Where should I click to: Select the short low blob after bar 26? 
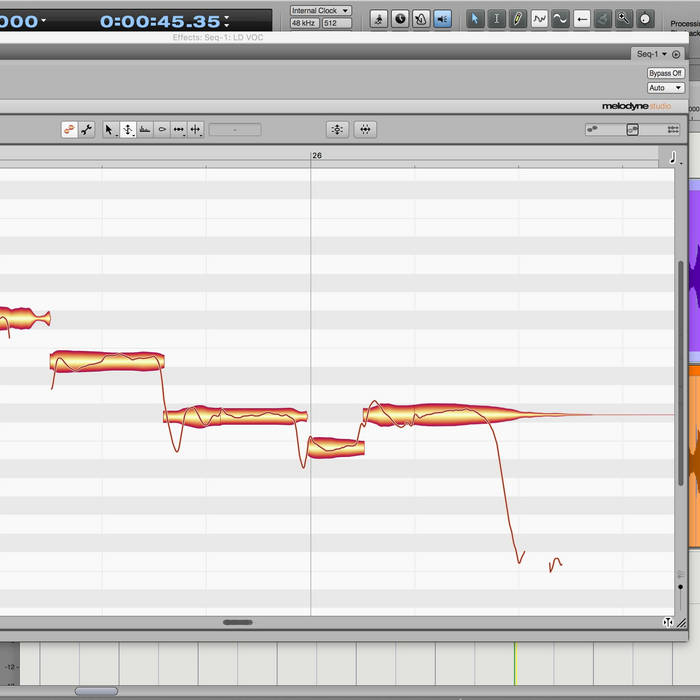coord(337,448)
